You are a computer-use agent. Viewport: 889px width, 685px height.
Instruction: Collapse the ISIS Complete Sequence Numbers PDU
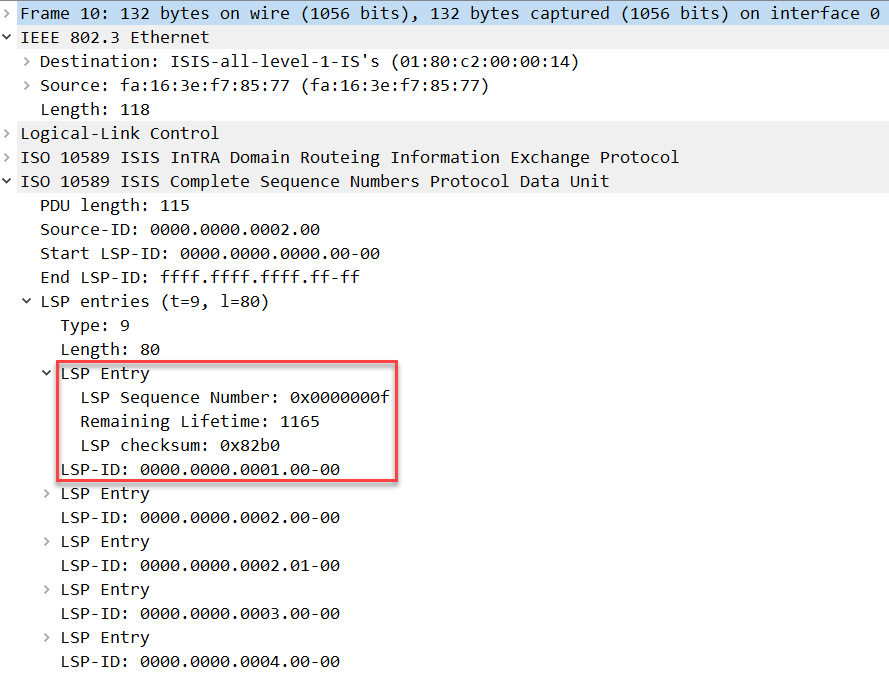click(8, 181)
